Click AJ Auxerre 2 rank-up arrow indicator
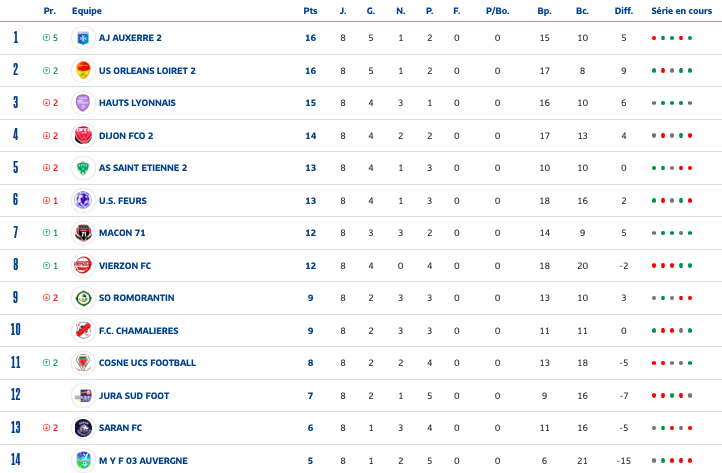Viewport: 722px width, 473px height. point(46,38)
